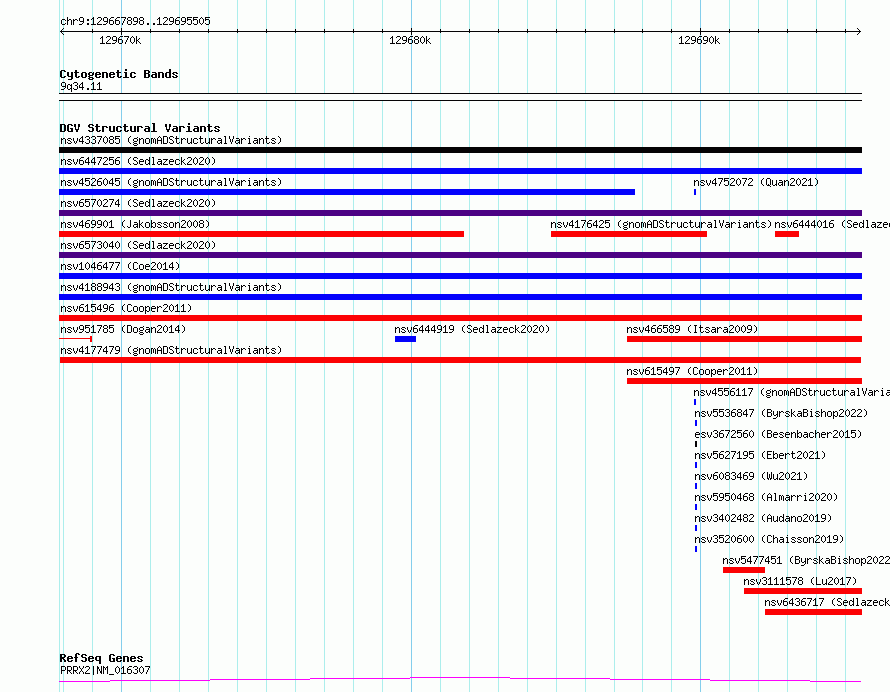Click purple nsv6573040 variant bar
The image size is (890, 692).
click(460, 255)
